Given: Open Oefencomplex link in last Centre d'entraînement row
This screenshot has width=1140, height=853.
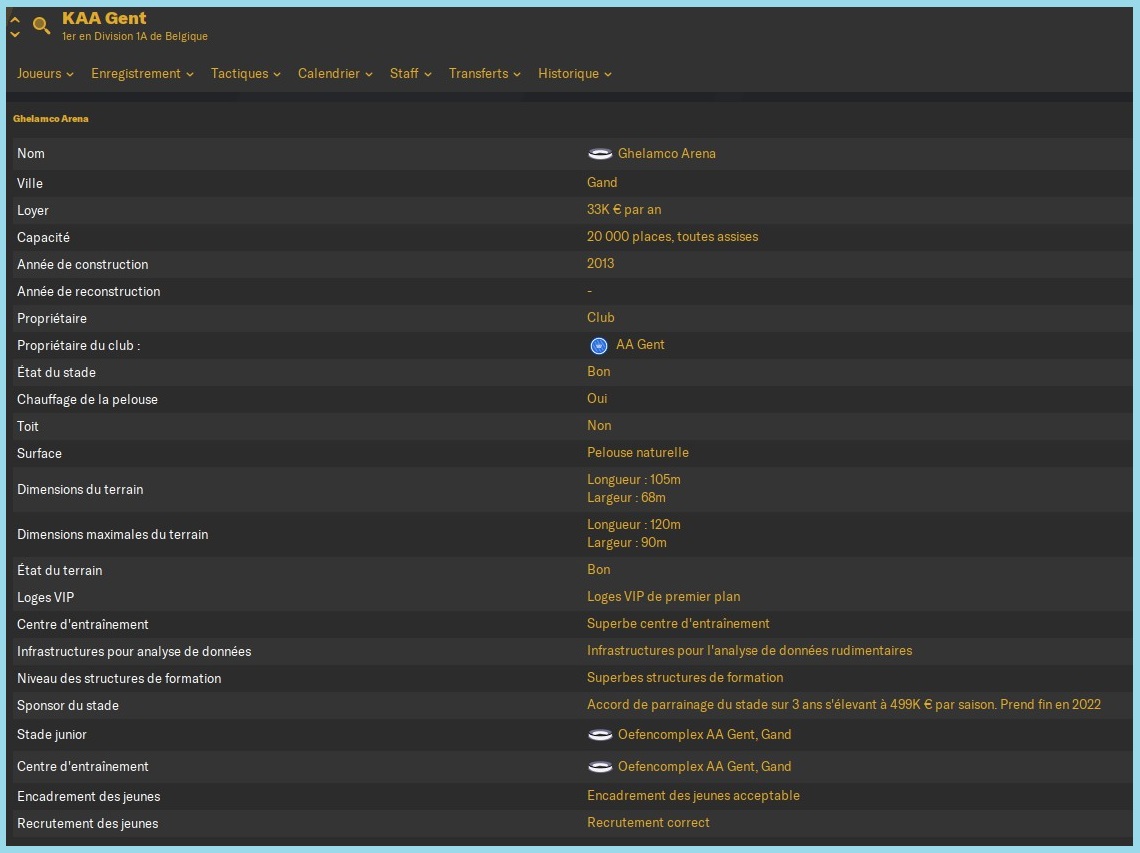Looking at the screenshot, I should [705, 766].
